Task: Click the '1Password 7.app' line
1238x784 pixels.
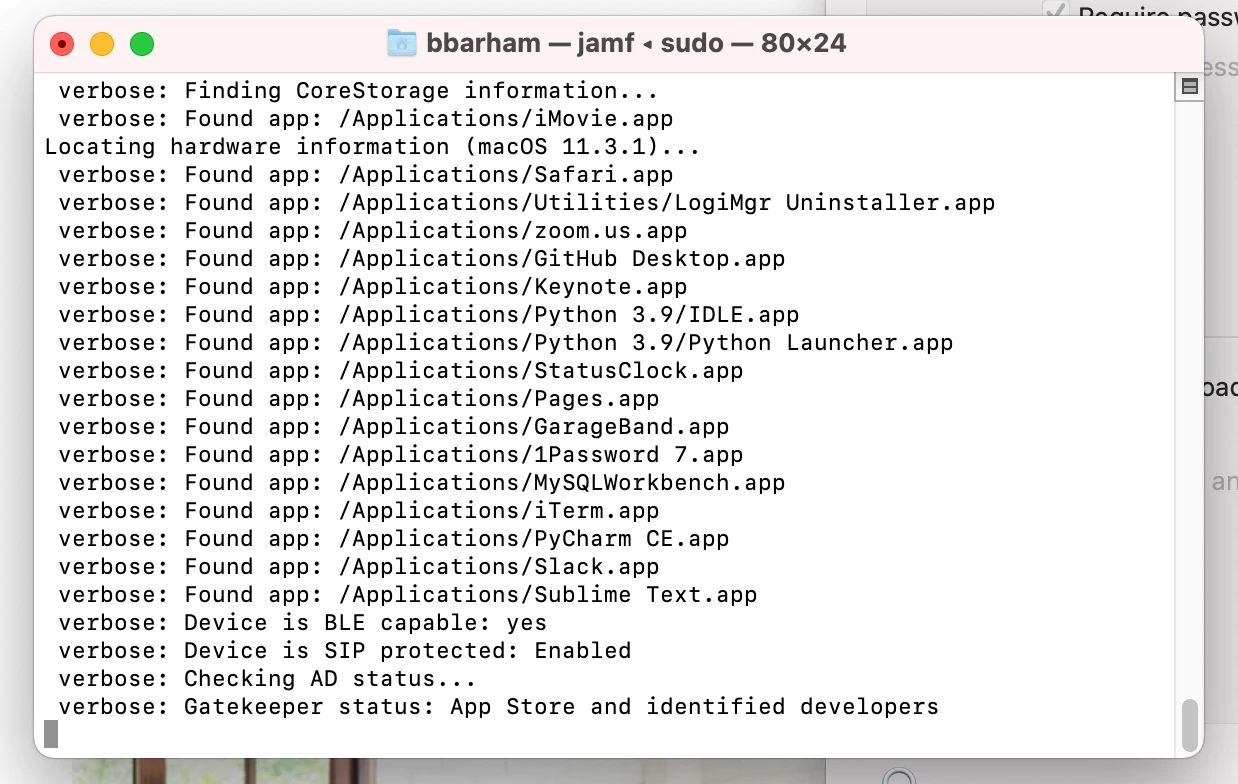Action: coord(401,455)
